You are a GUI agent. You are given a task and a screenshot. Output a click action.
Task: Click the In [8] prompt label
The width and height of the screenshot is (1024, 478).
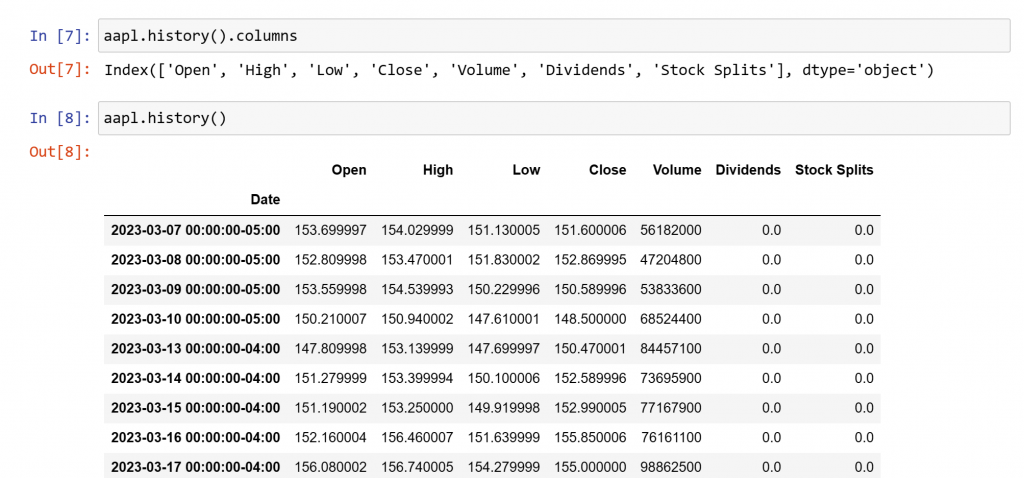pyautogui.click(x=60, y=118)
